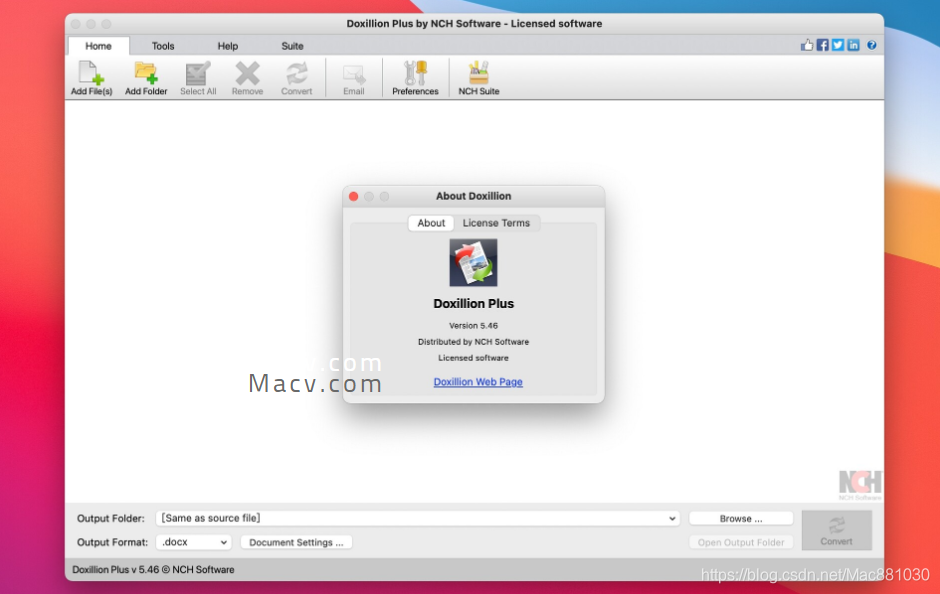Click the large Convert button at bottom right

click(836, 530)
